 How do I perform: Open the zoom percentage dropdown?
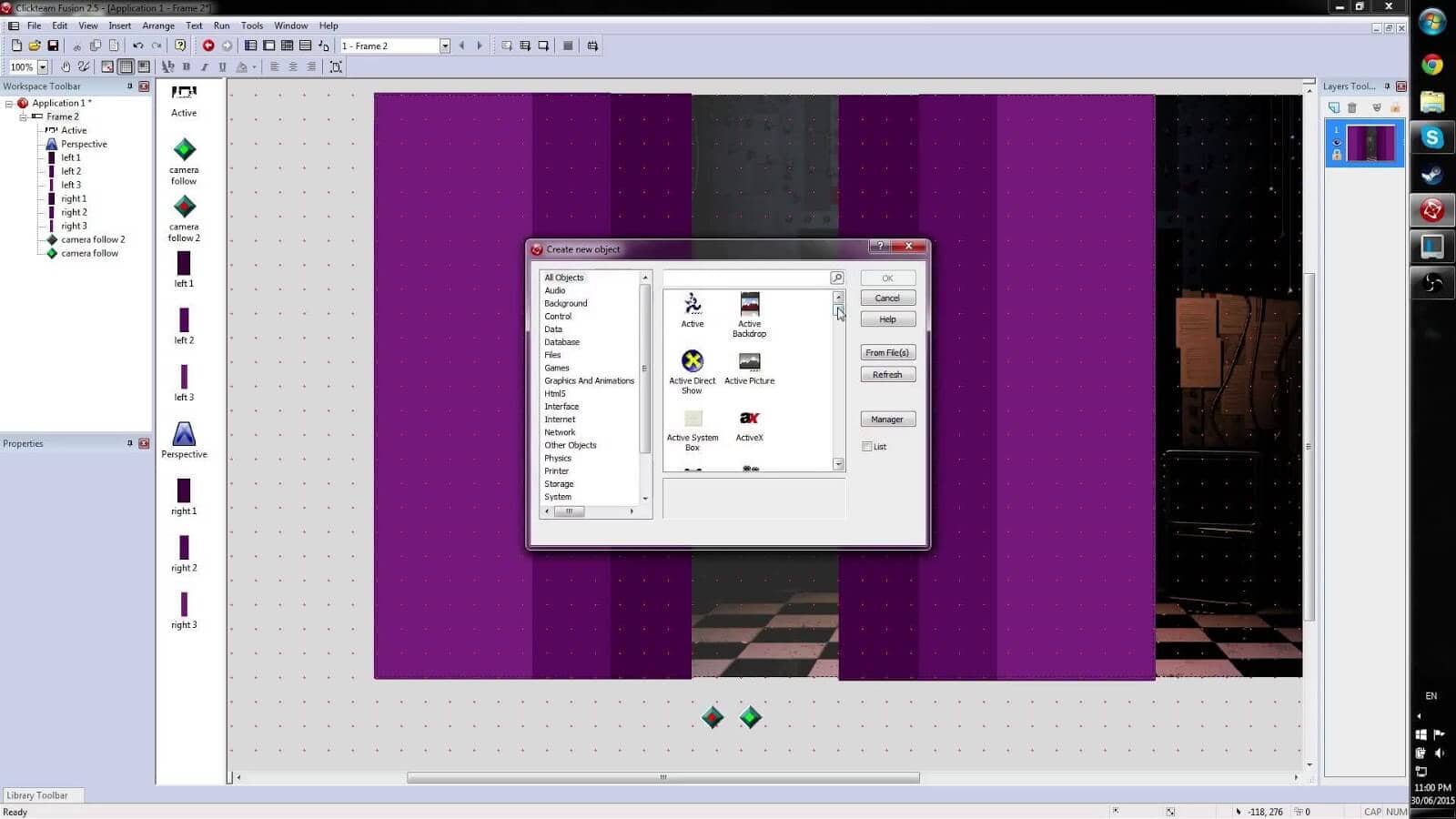pos(42,66)
